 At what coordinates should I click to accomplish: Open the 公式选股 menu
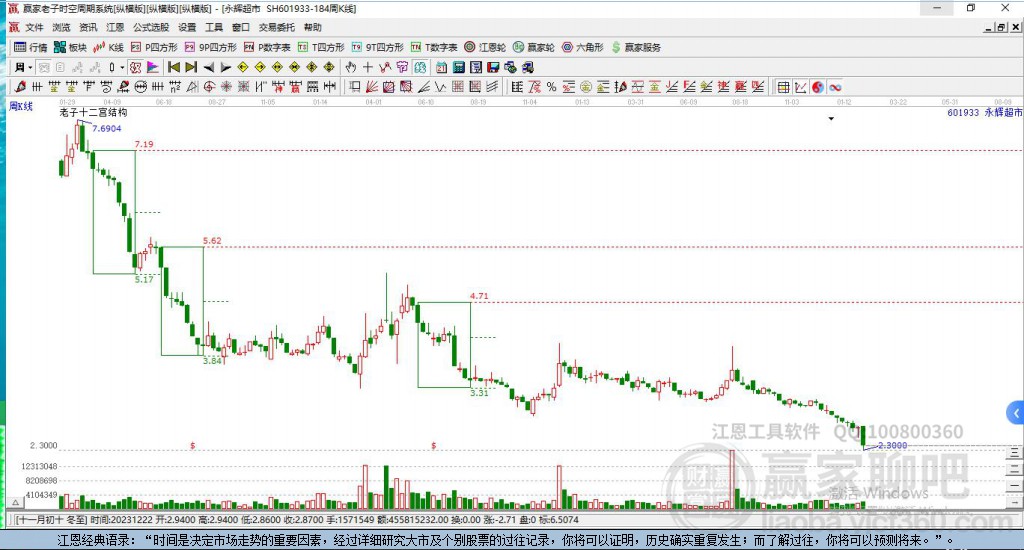coord(151,27)
